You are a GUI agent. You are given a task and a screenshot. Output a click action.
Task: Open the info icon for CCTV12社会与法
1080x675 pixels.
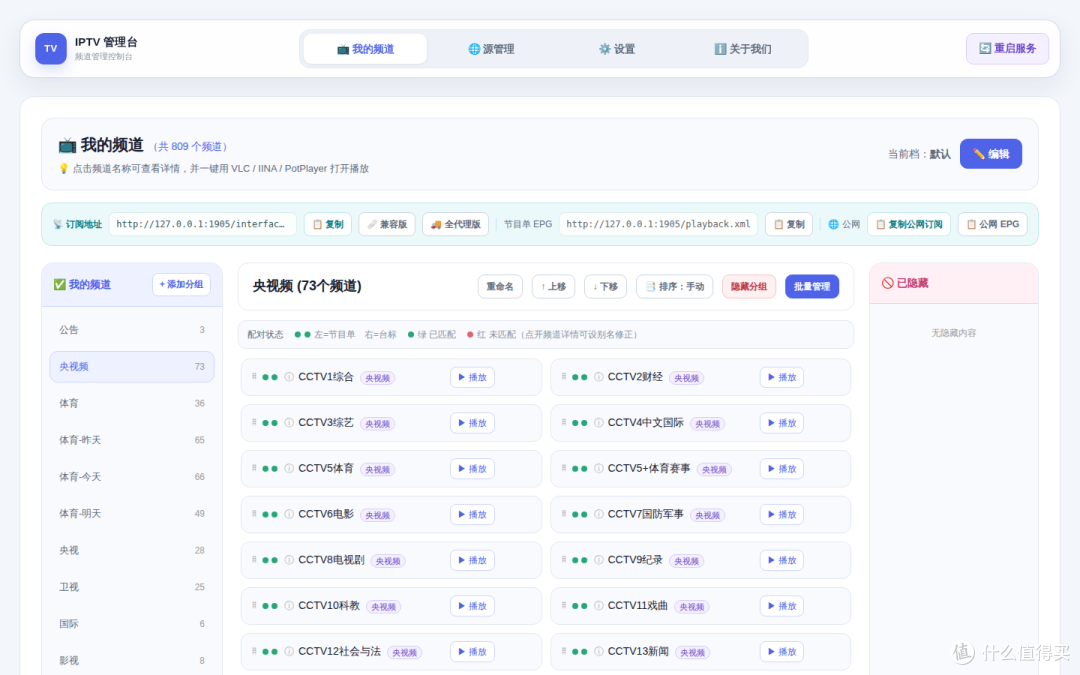(289, 652)
